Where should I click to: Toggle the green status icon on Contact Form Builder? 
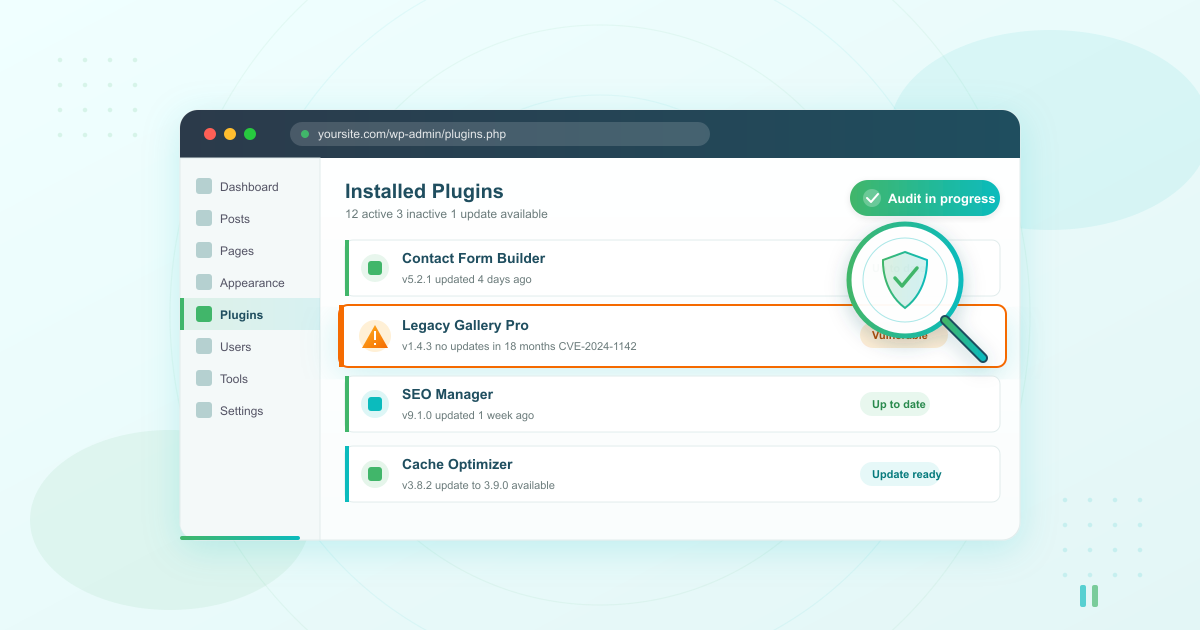pyautogui.click(x=374, y=268)
